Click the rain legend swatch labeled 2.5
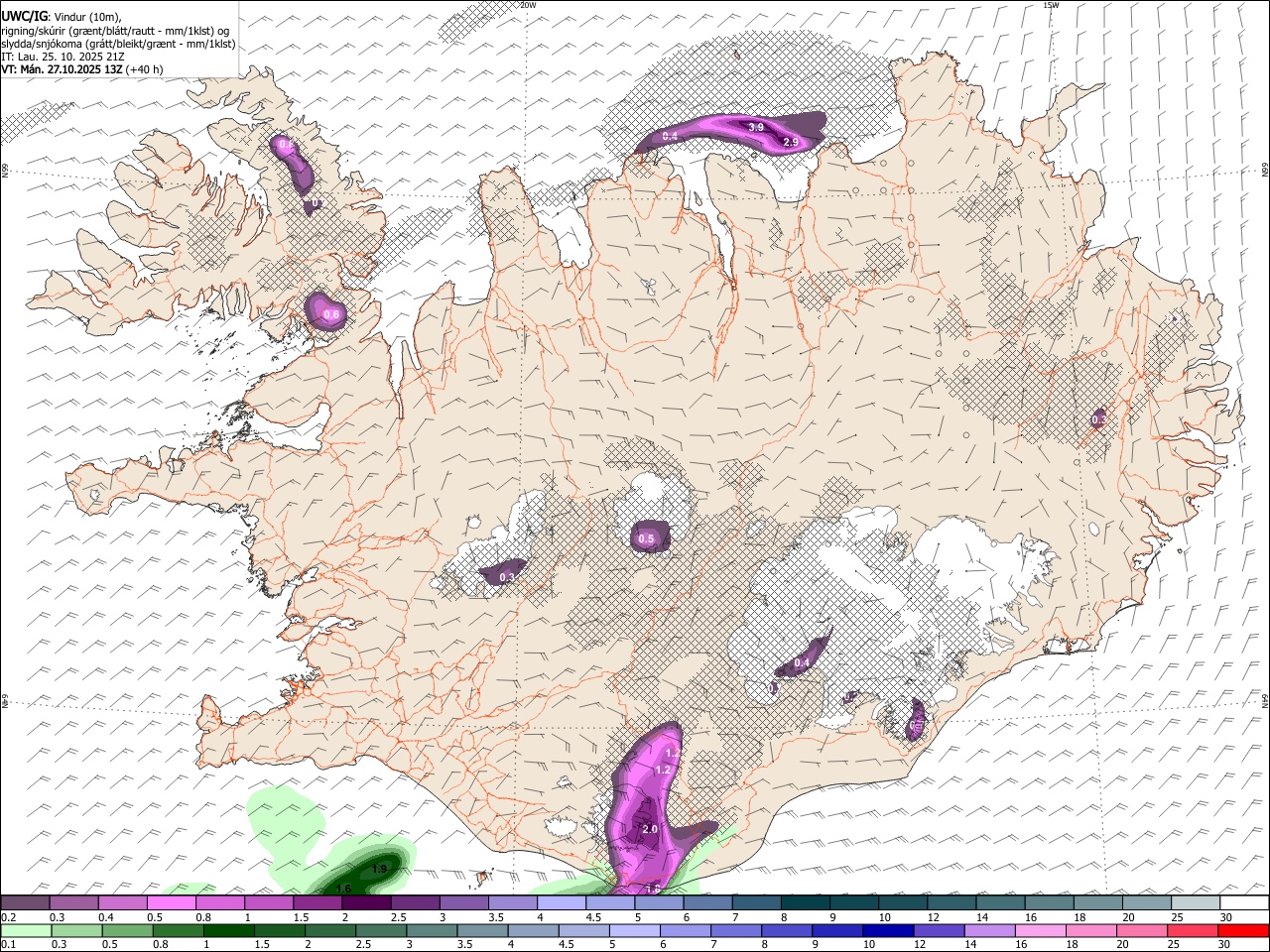 (381, 930)
